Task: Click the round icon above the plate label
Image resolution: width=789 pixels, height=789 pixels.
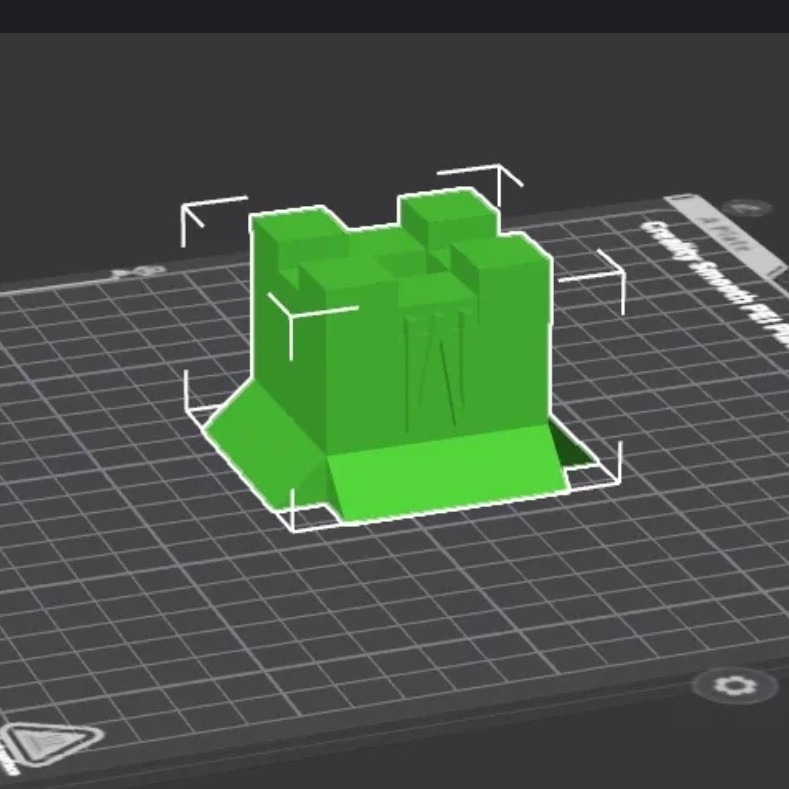Action: point(744,209)
